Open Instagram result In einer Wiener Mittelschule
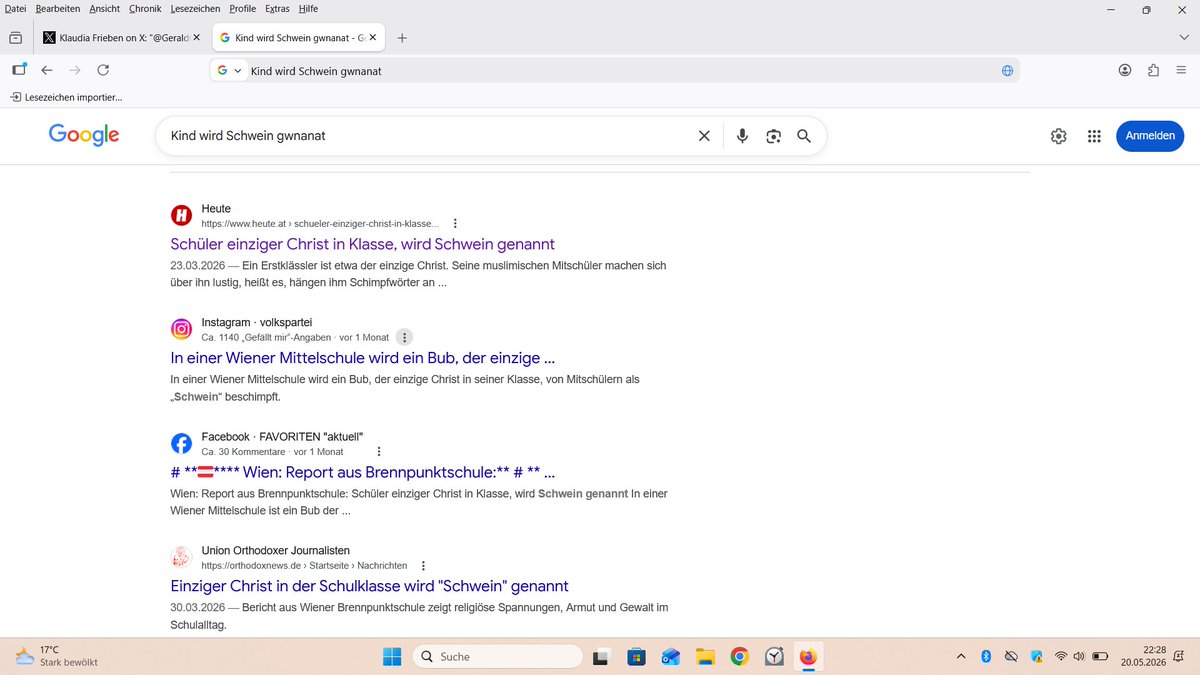This screenshot has width=1200, height=675. tap(363, 358)
